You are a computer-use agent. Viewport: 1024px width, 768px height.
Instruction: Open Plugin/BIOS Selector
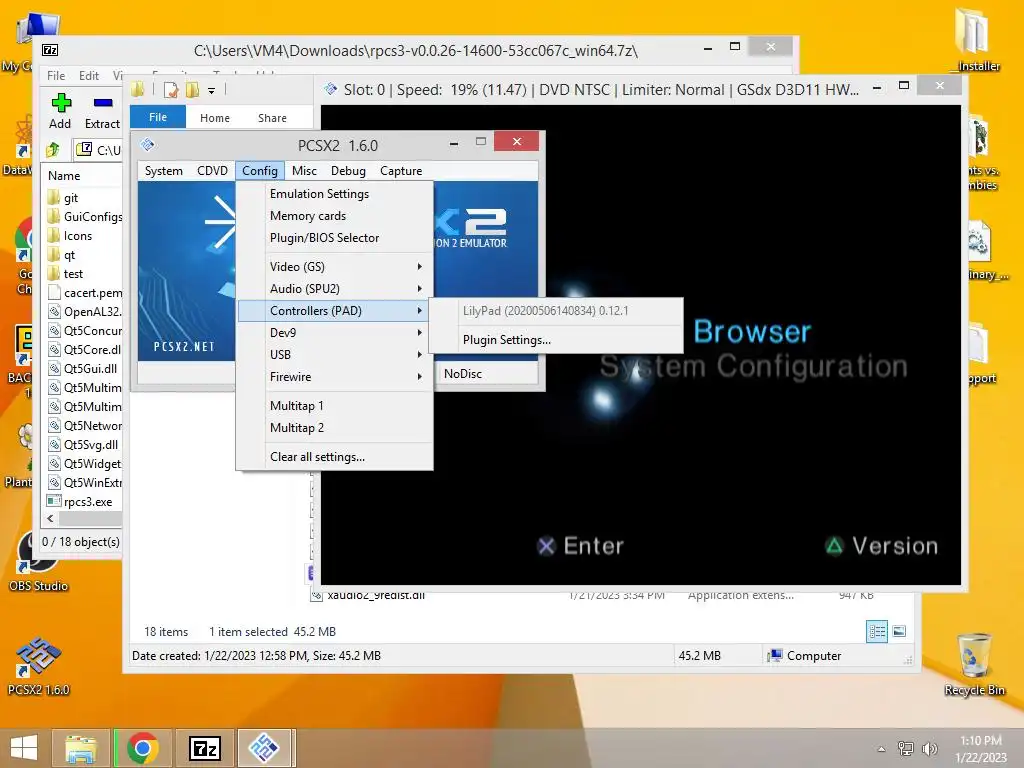click(x=324, y=238)
